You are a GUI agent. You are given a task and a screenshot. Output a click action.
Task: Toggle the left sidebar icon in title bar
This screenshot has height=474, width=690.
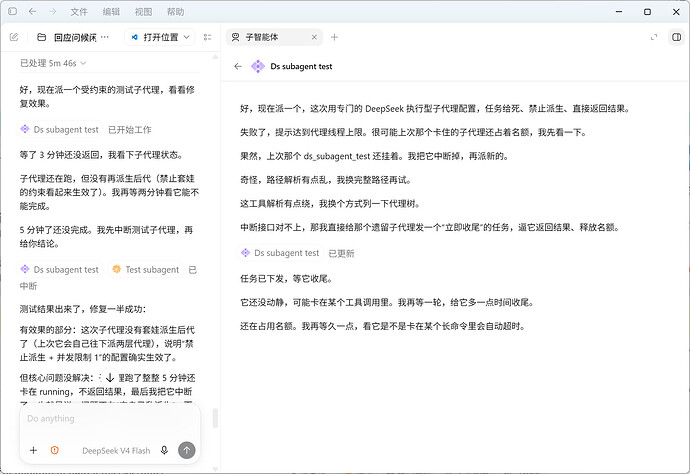click(13, 11)
